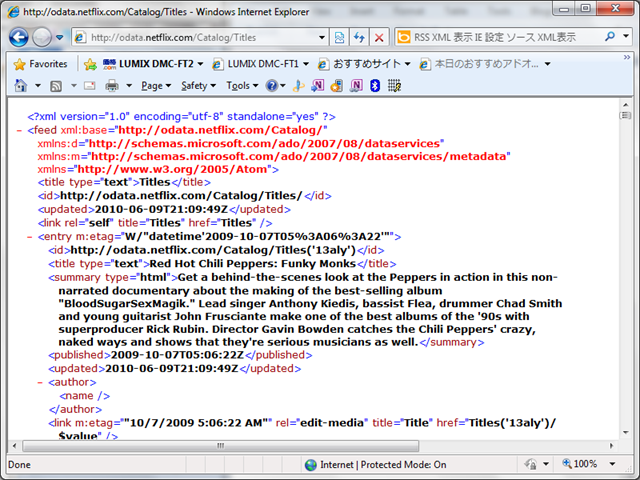The width and height of the screenshot is (640, 480).
Task: Show more favorites bar chevron
Action: coord(627,58)
